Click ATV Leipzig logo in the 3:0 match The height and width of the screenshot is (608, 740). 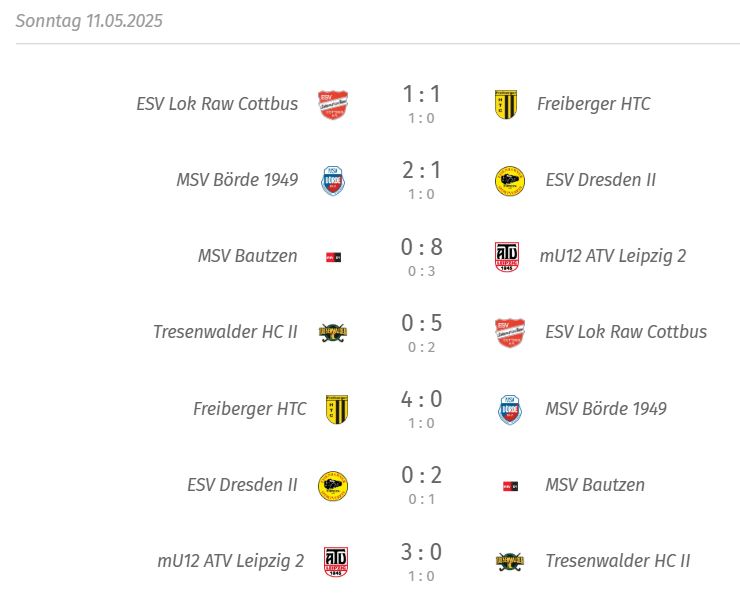tap(336, 562)
